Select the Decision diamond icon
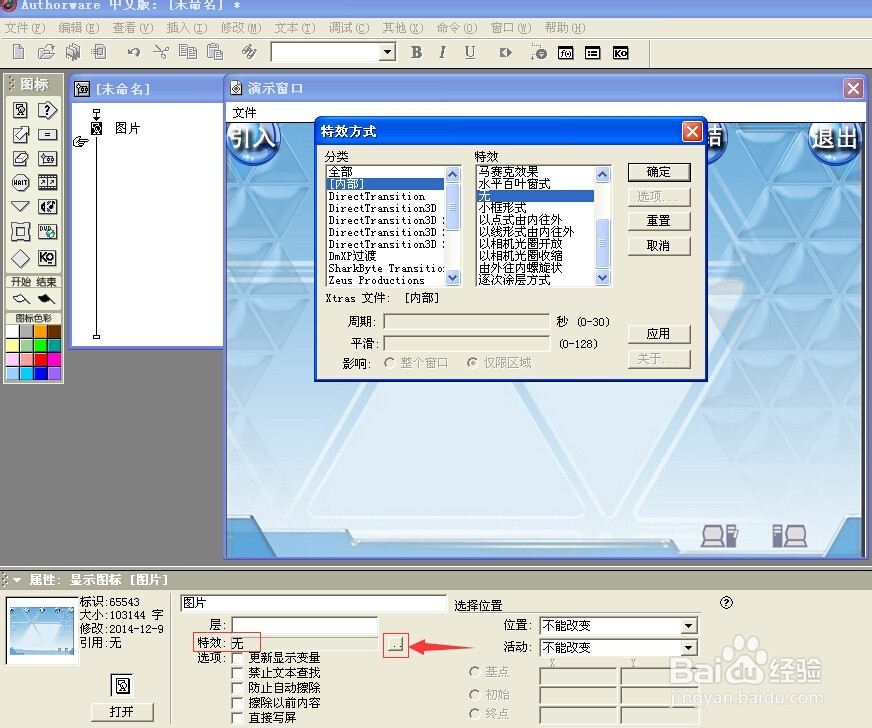The image size is (872, 728). 20,258
